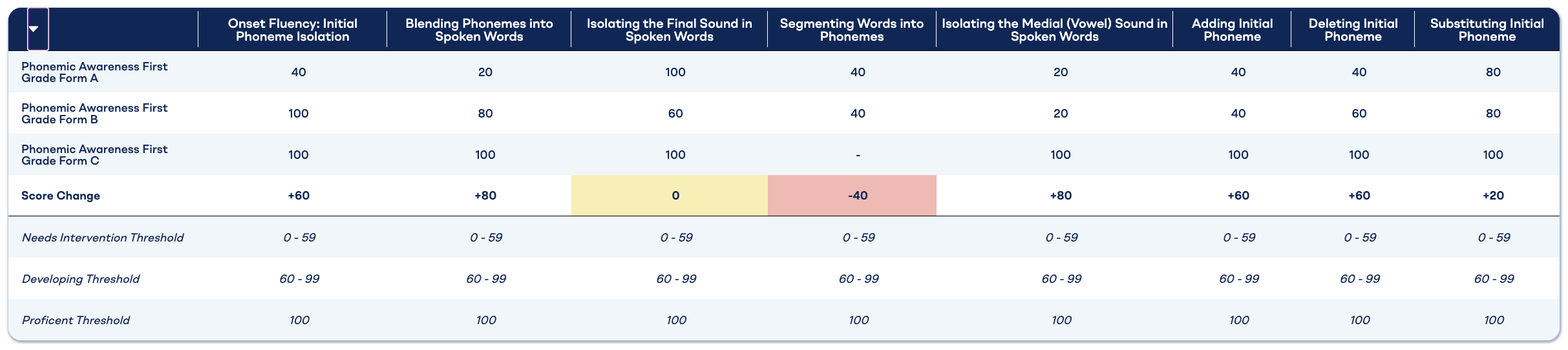The width and height of the screenshot is (1568, 350).
Task: Select the Needs Intervention Threshold row label
Action: click(103, 237)
